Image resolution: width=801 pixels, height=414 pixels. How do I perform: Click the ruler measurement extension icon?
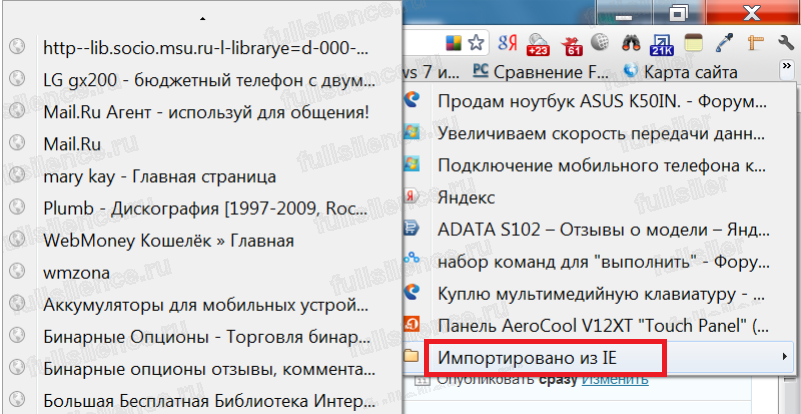(756, 44)
